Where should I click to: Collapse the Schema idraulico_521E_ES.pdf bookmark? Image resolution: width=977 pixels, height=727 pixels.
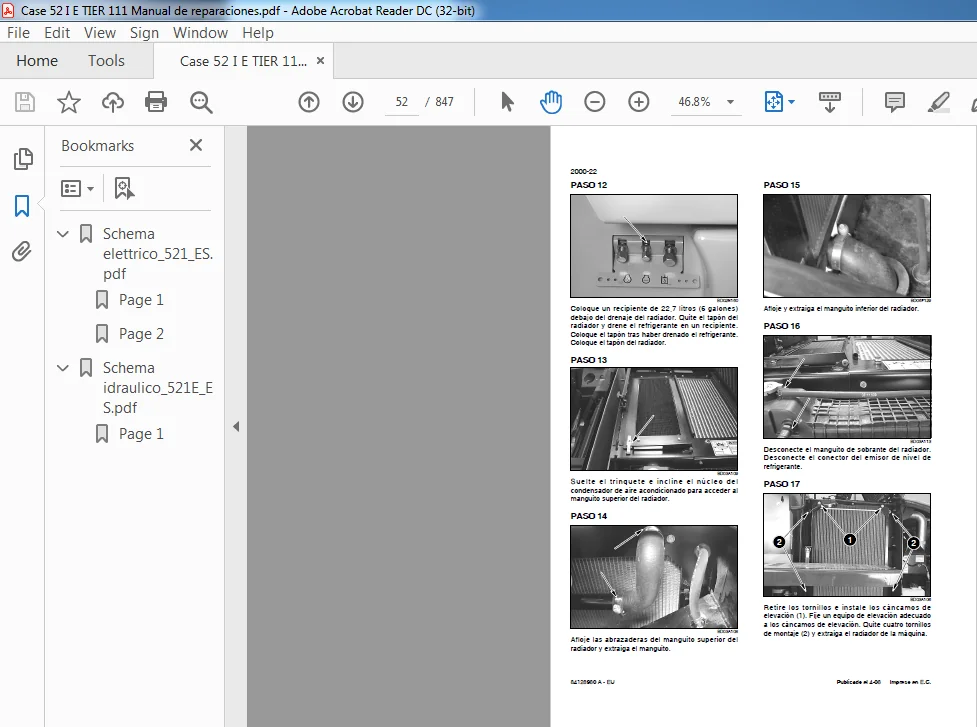[x=62, y=368]
